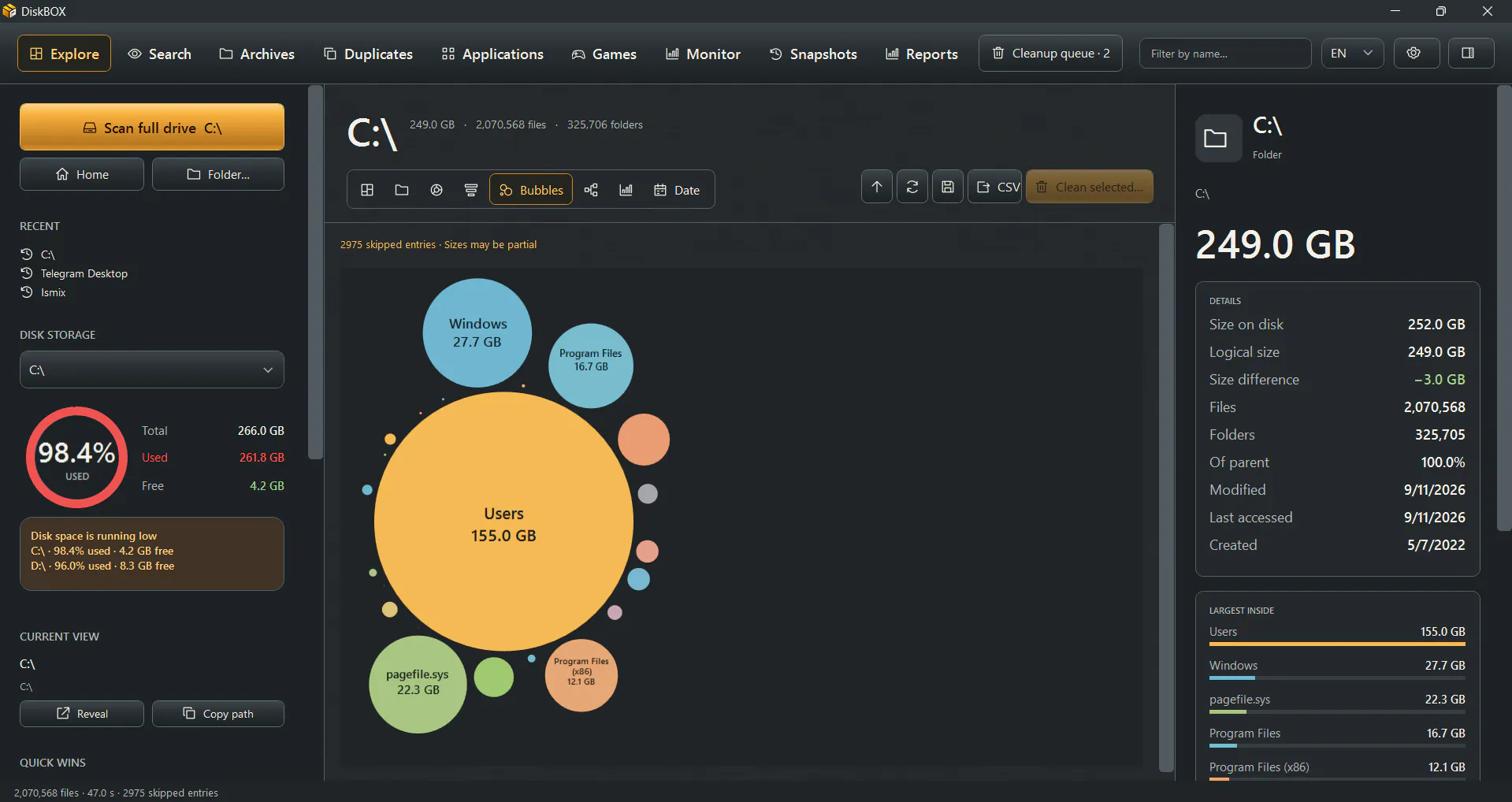Viewport: 1512px width, 802px height.
Task: Switch to folder list view icon
Action: pyautogui.click(x=402, y=190)
